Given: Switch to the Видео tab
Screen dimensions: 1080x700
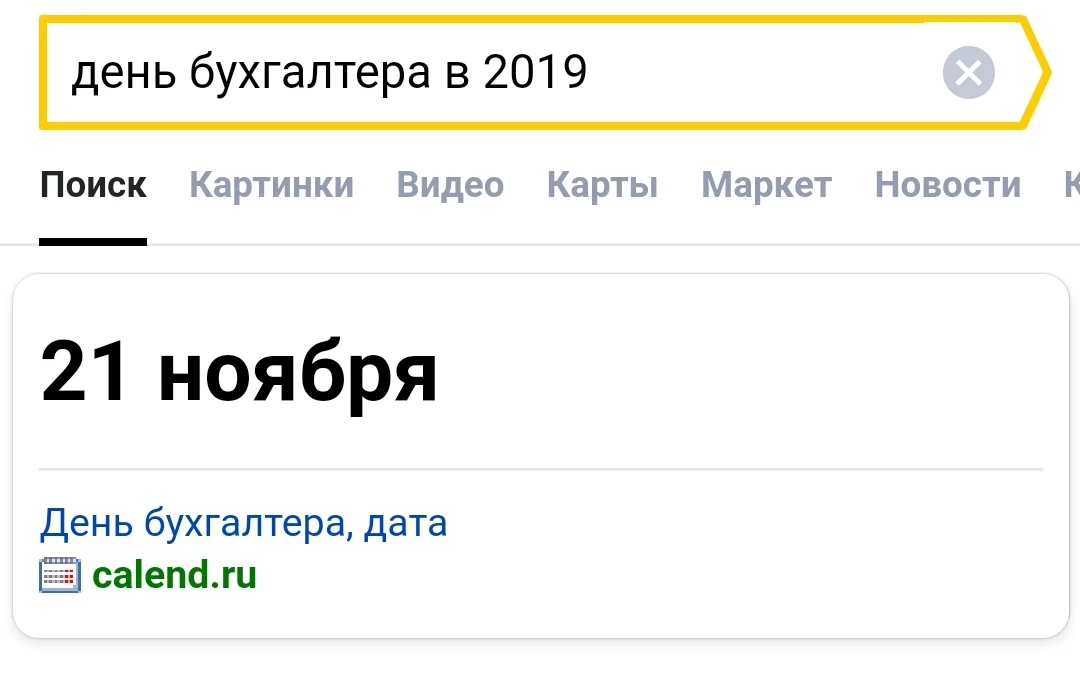Looking at the screenshot, I should 450,185.
